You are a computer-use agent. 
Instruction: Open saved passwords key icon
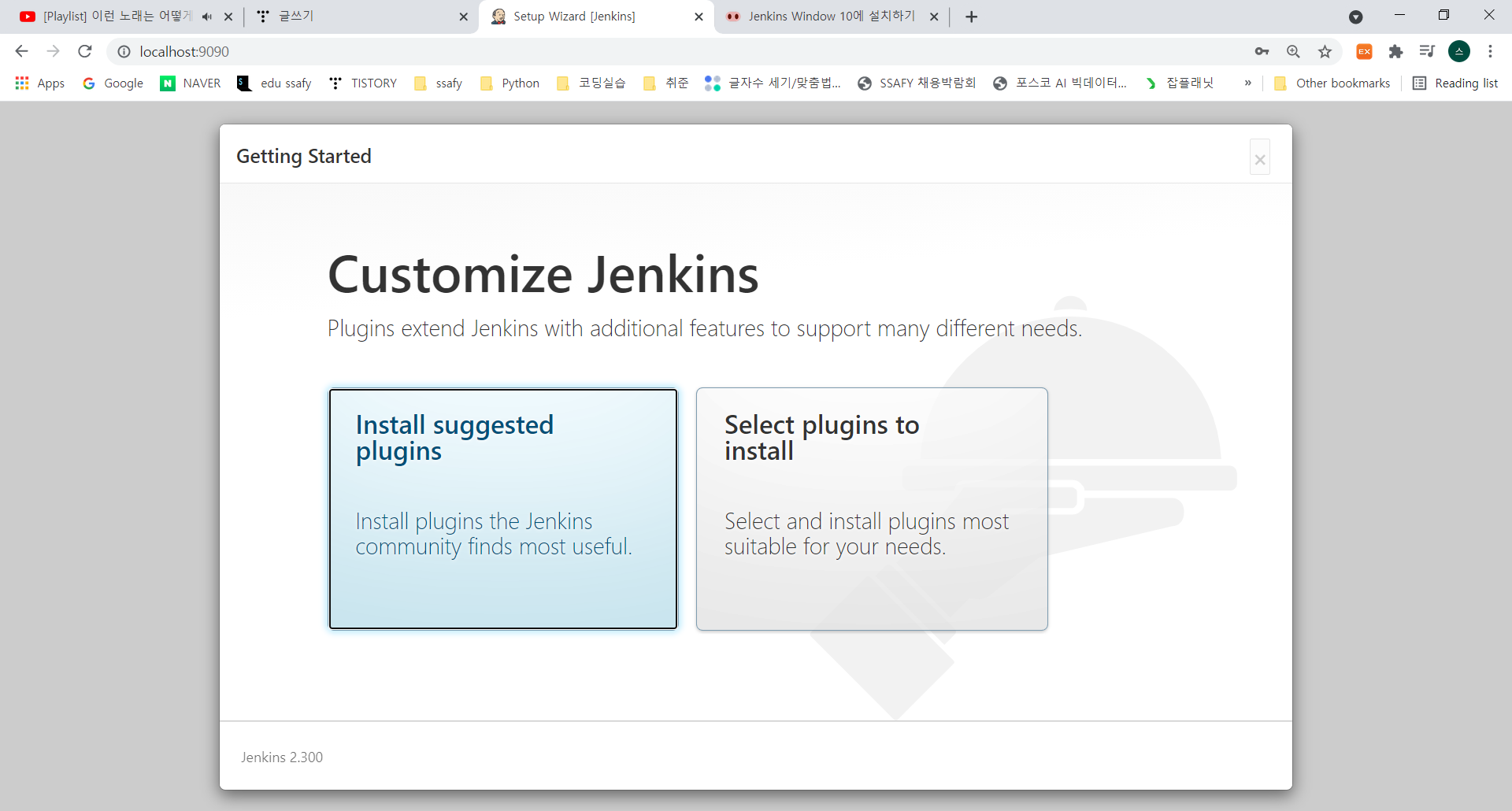coord(1262,51)
